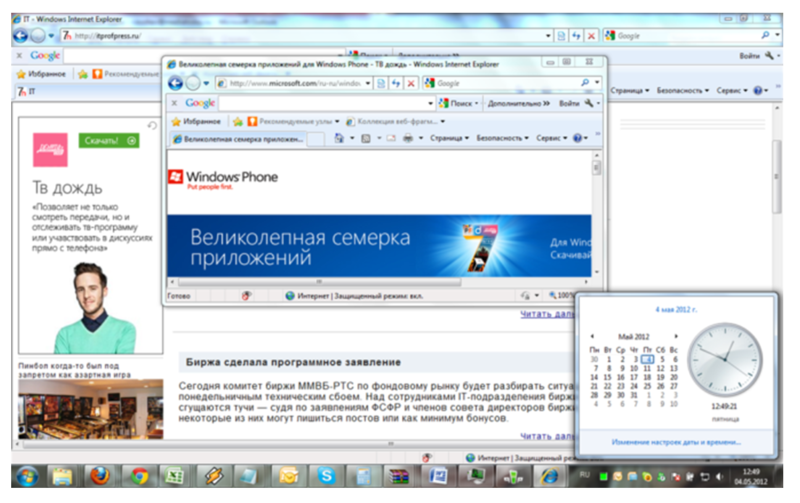This screenshot has height=503, width=800.
Task: Open Skype from taskbar
Action: [x=327, y=476]
